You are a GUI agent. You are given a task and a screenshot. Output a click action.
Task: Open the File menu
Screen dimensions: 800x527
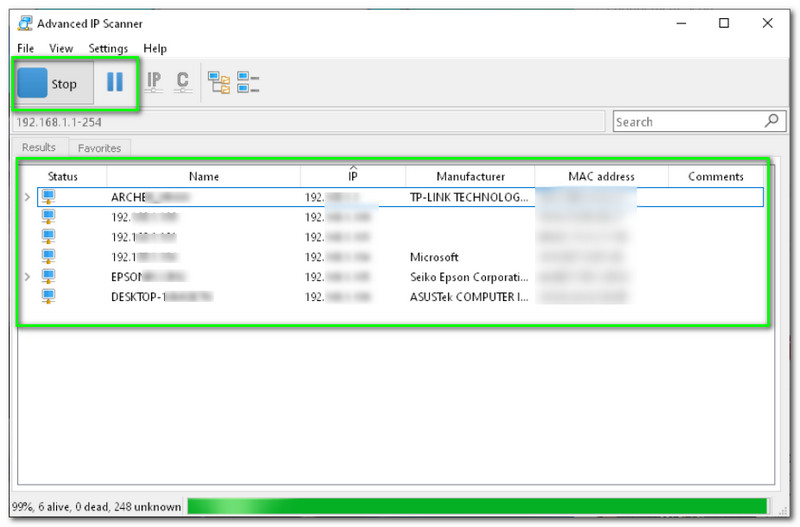(x=25, y=48)
